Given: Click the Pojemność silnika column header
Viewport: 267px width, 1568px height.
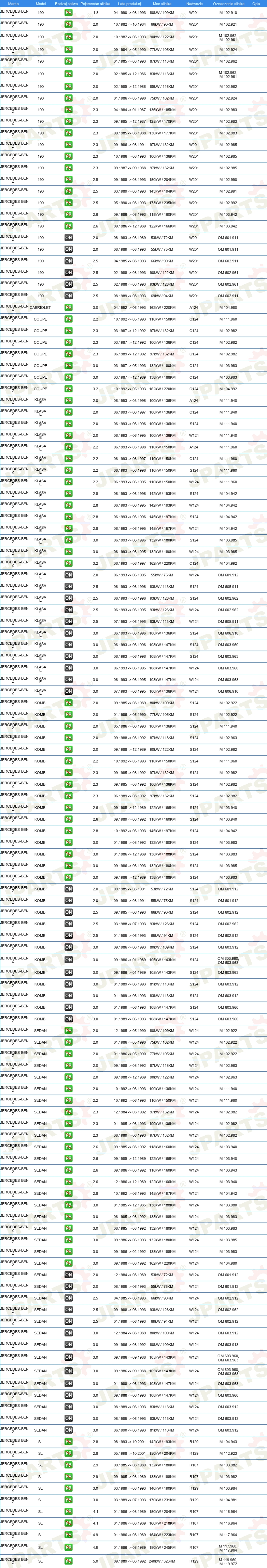Looking at the screenshot, I should tap(96, 4).
